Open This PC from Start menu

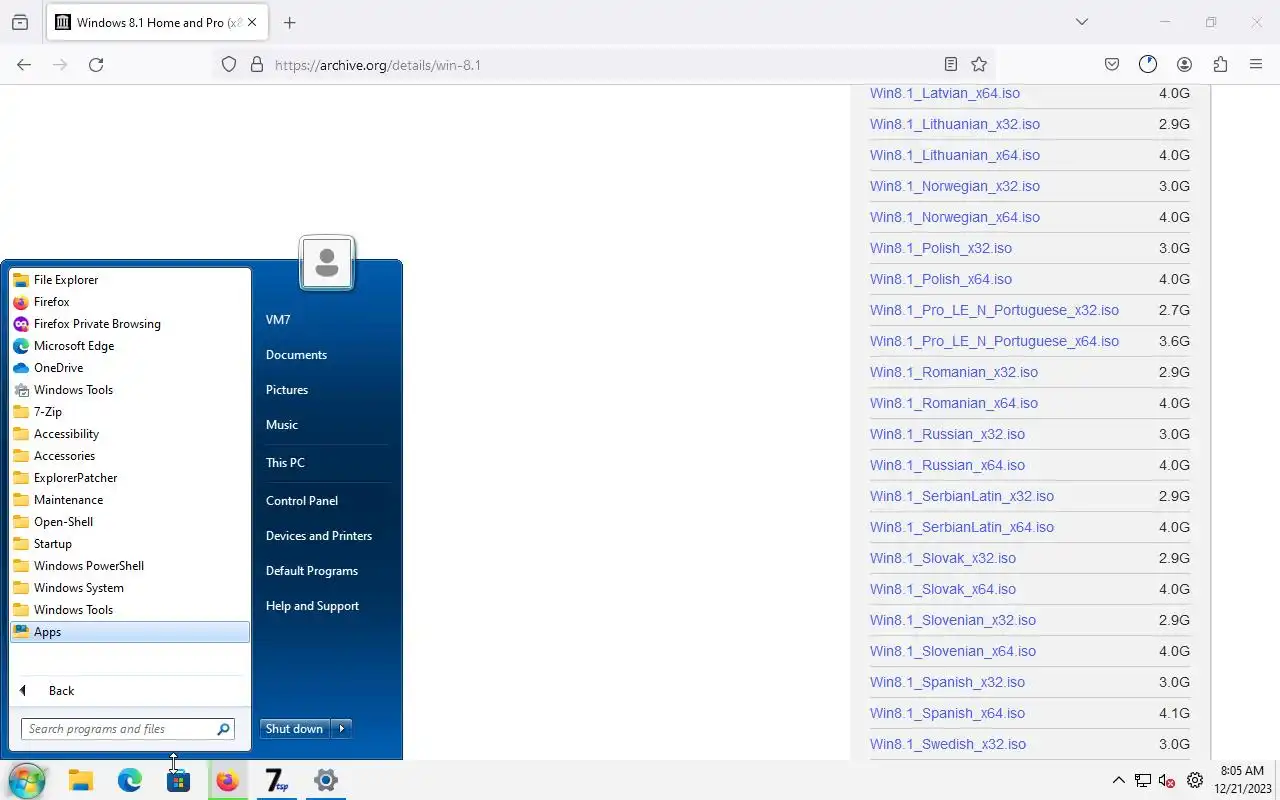coord(285,463)
